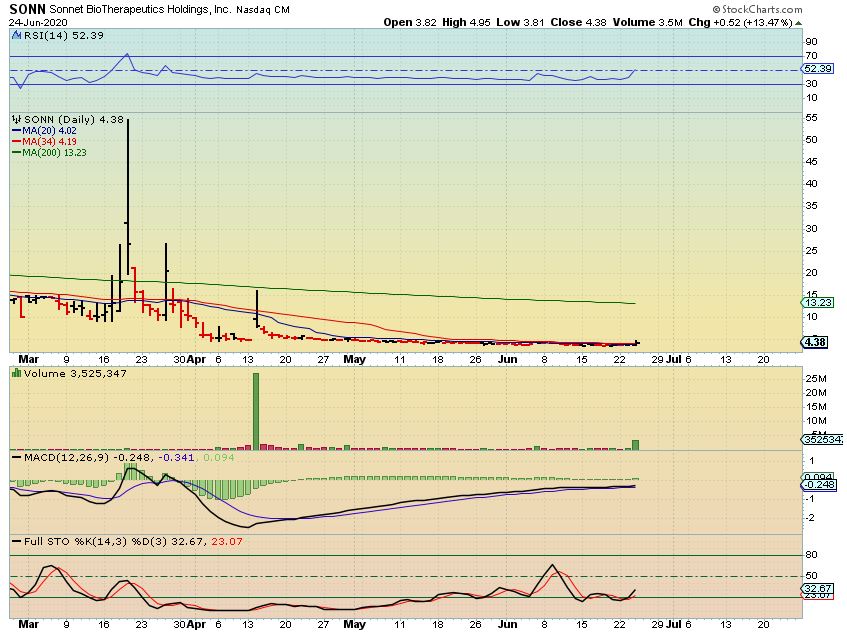Click the RSI(14) mountain icon
The width and height of the screenshot is (847, 635).
point(15,33)
